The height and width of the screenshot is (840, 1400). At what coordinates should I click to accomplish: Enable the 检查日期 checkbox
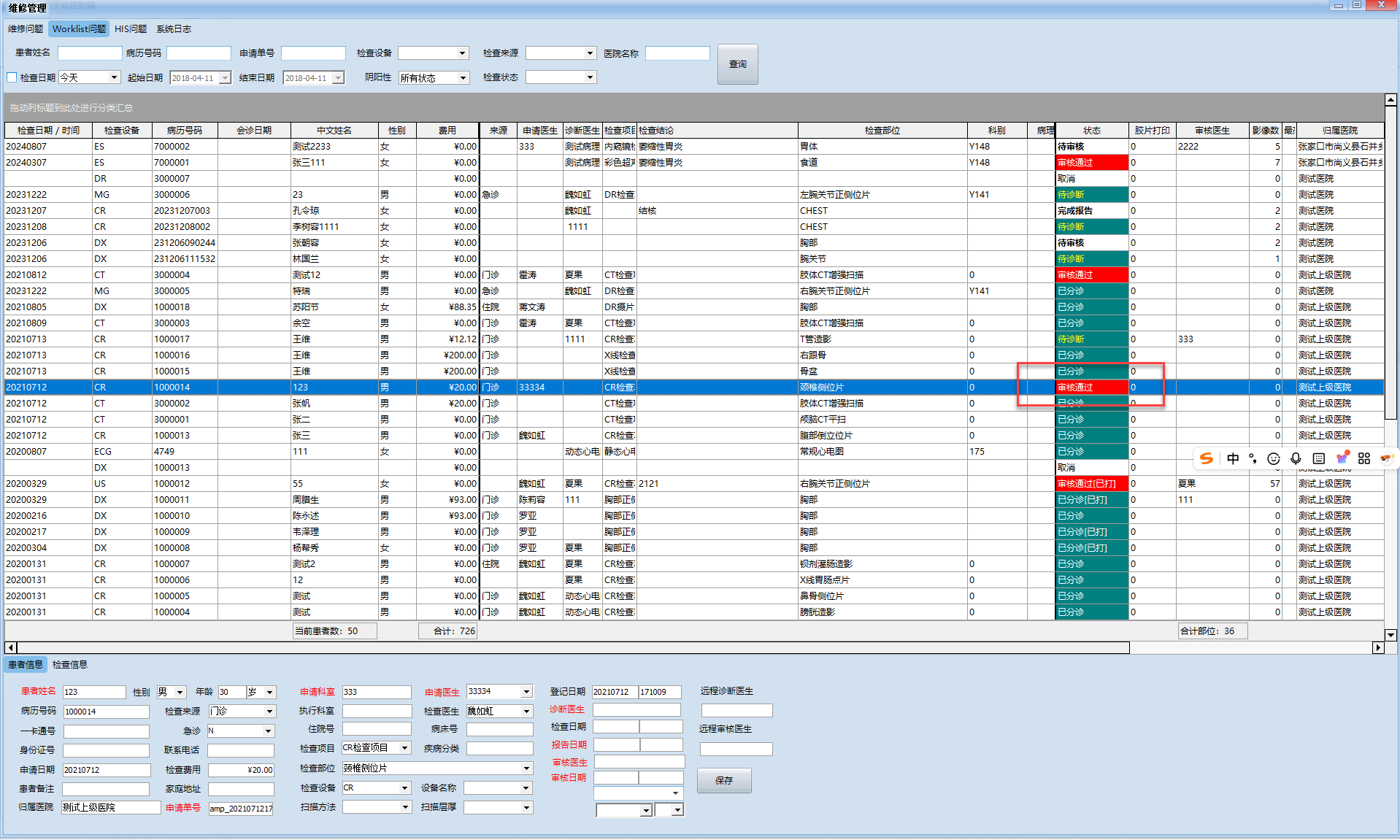[12, 77]
